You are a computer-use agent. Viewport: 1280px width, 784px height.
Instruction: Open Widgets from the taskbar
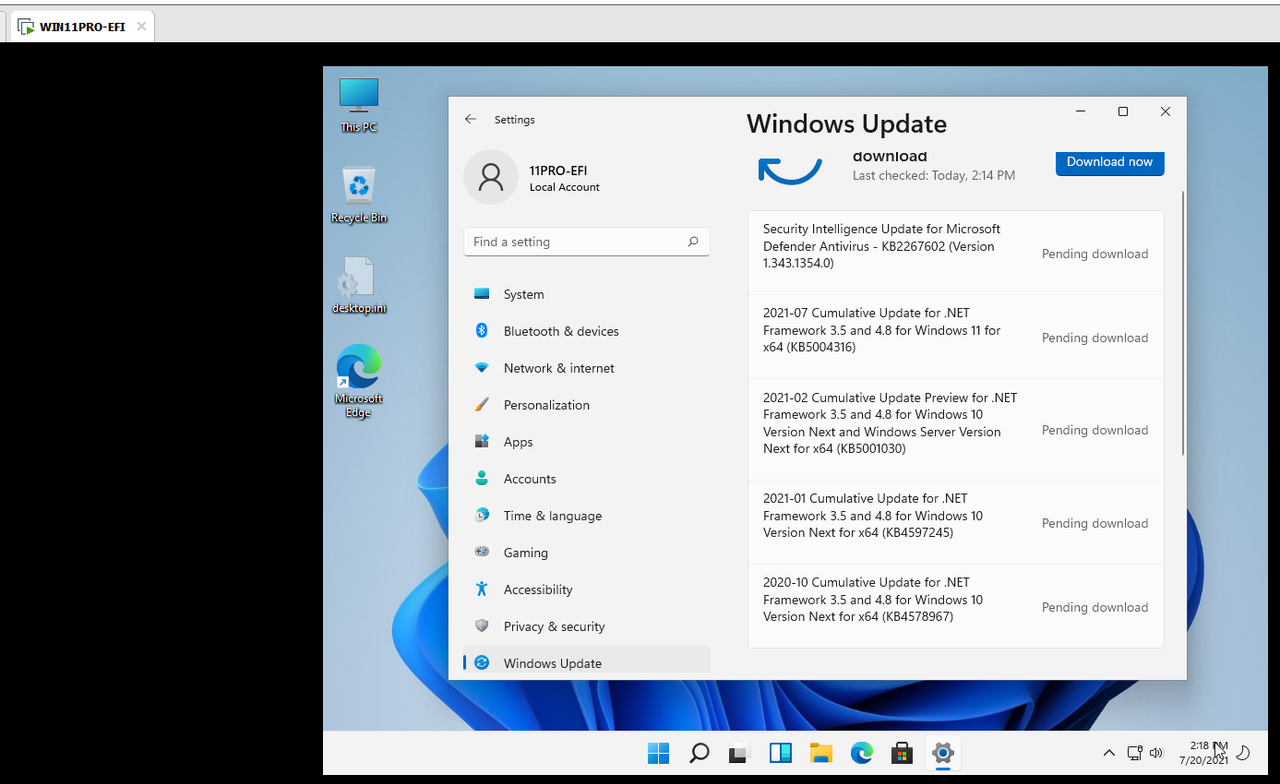[x=780, y=753]
